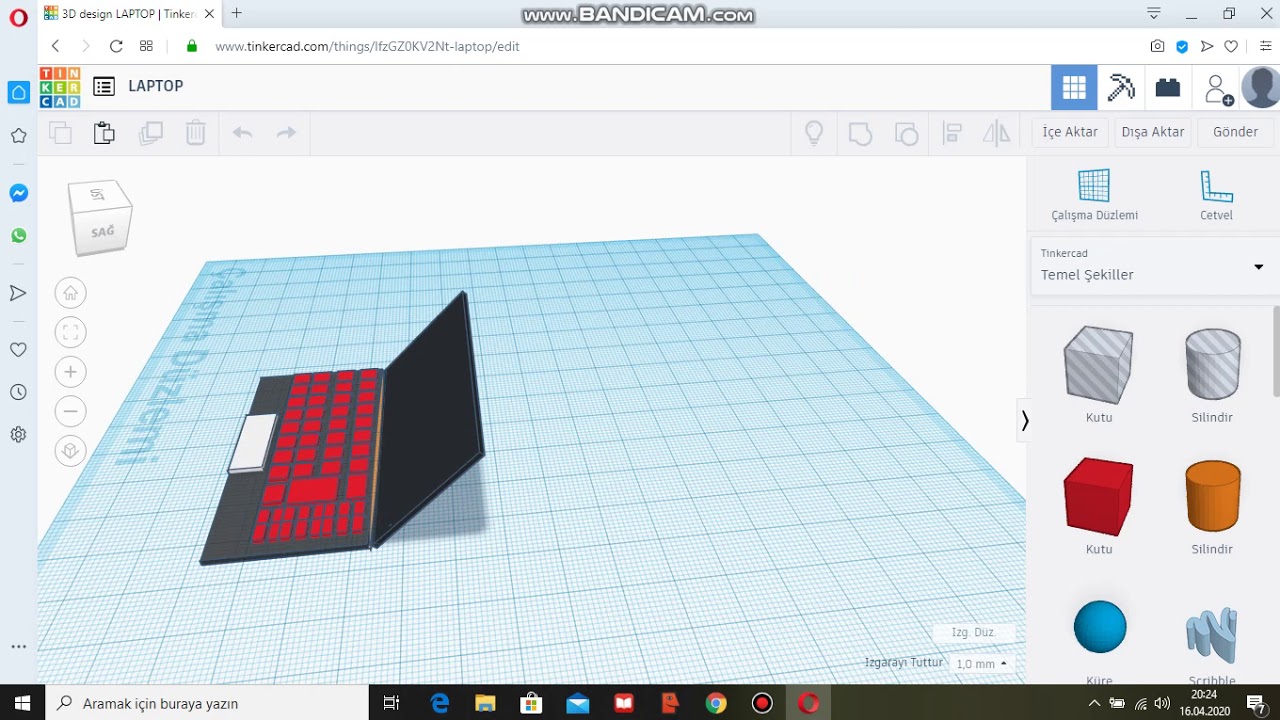Screen dimensions: 1280x720
Task: Click the Undo arrow
Action: coord(242,133)
